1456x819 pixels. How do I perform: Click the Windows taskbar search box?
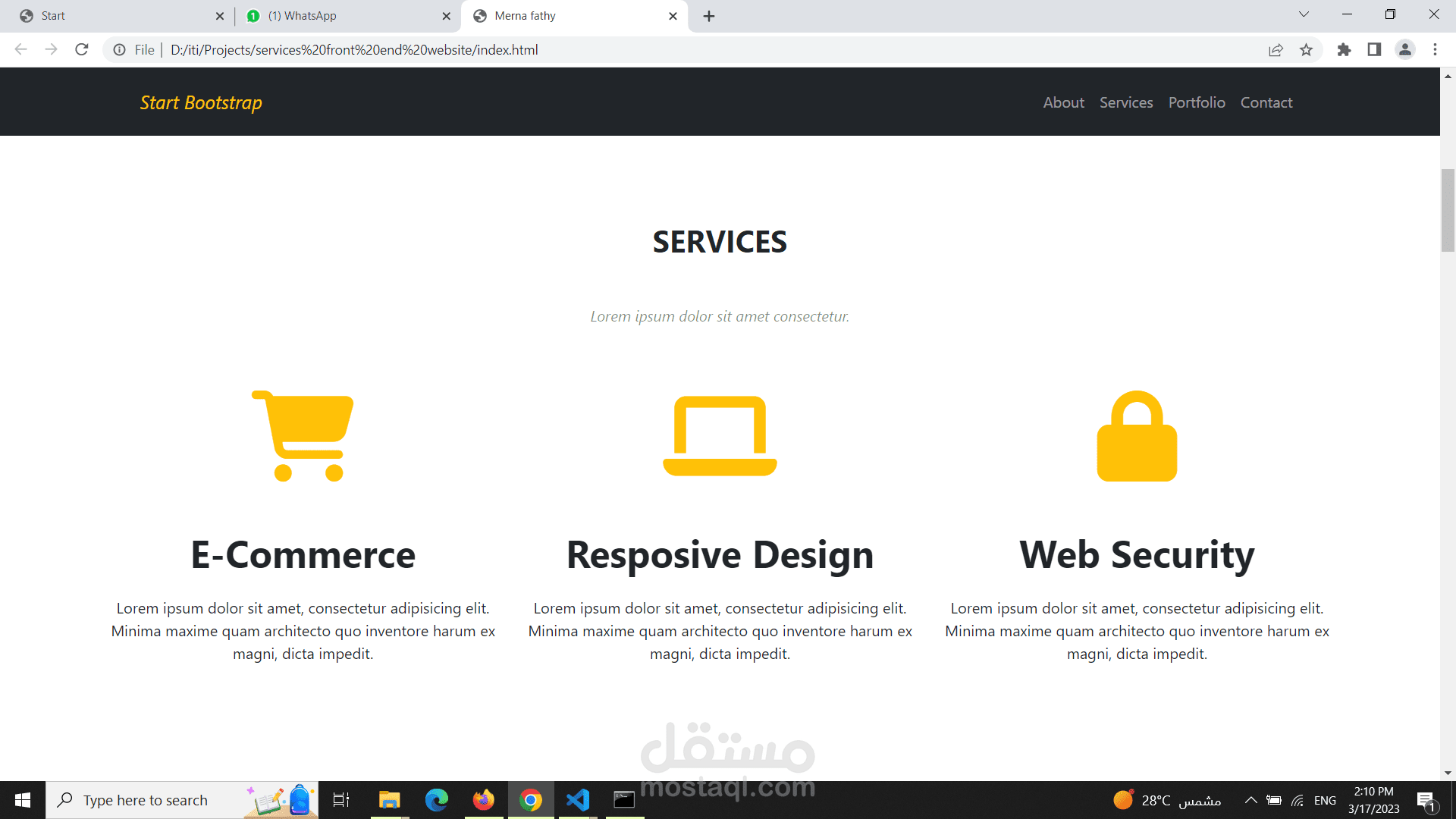tap(146, 800)
